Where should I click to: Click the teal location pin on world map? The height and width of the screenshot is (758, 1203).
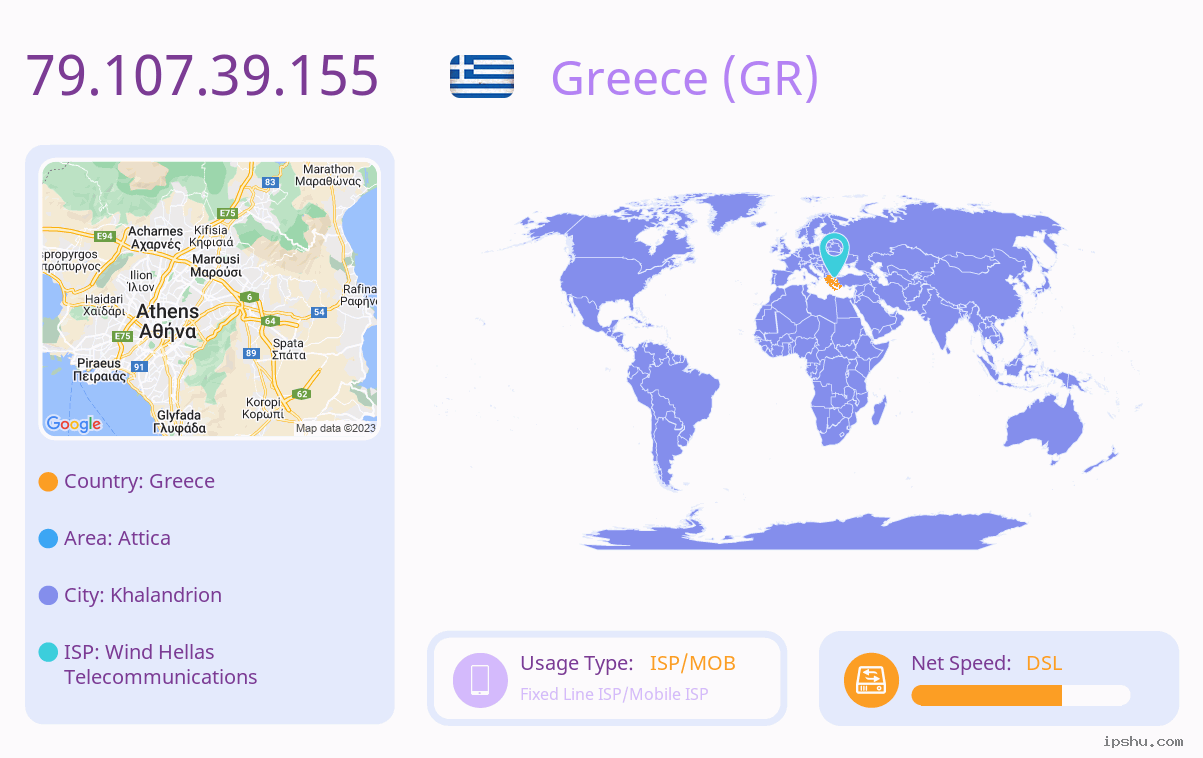pyautogui.click(x=834, y=254)
